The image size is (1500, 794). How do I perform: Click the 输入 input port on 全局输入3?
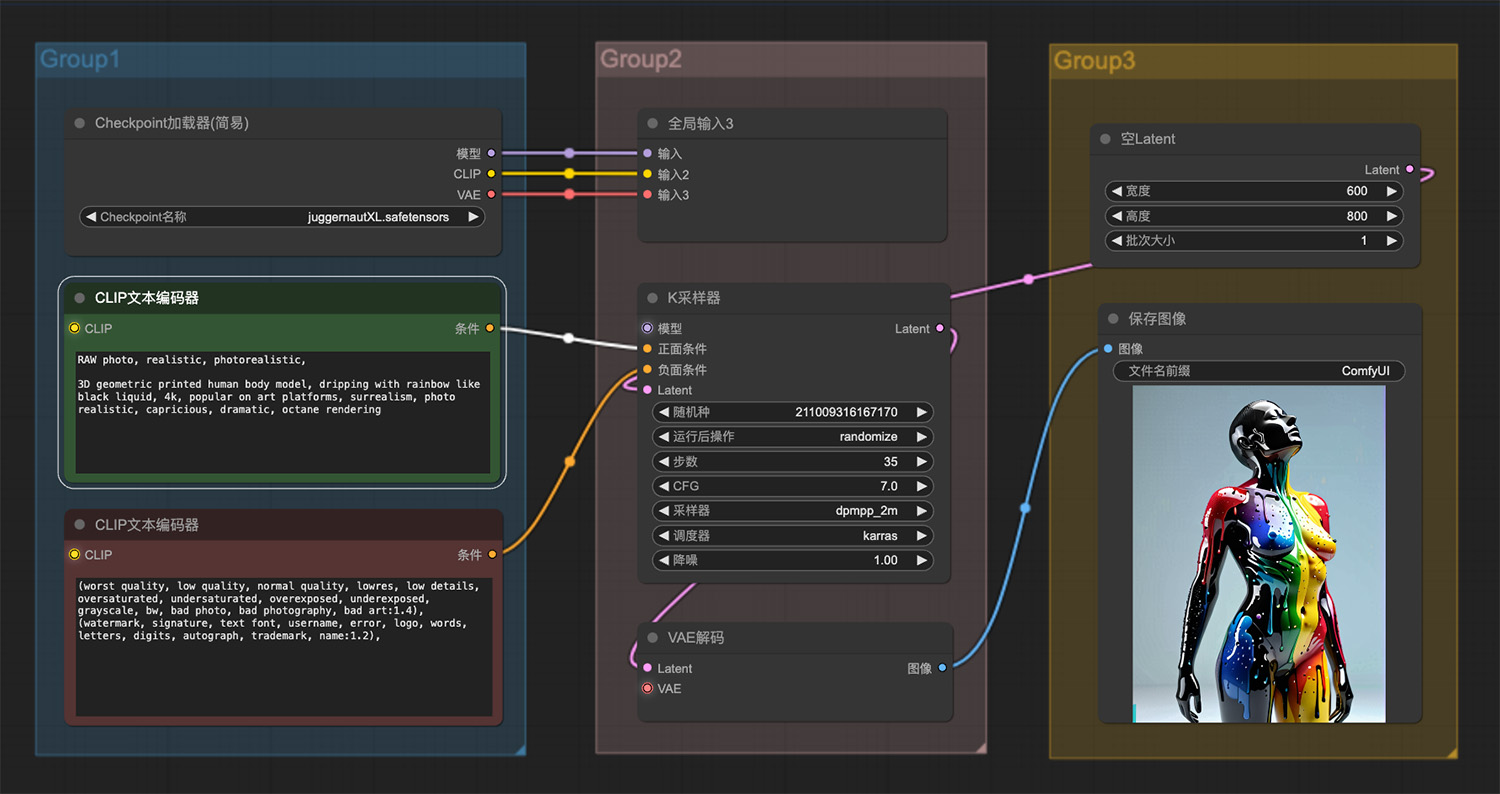tap(647, 154)
